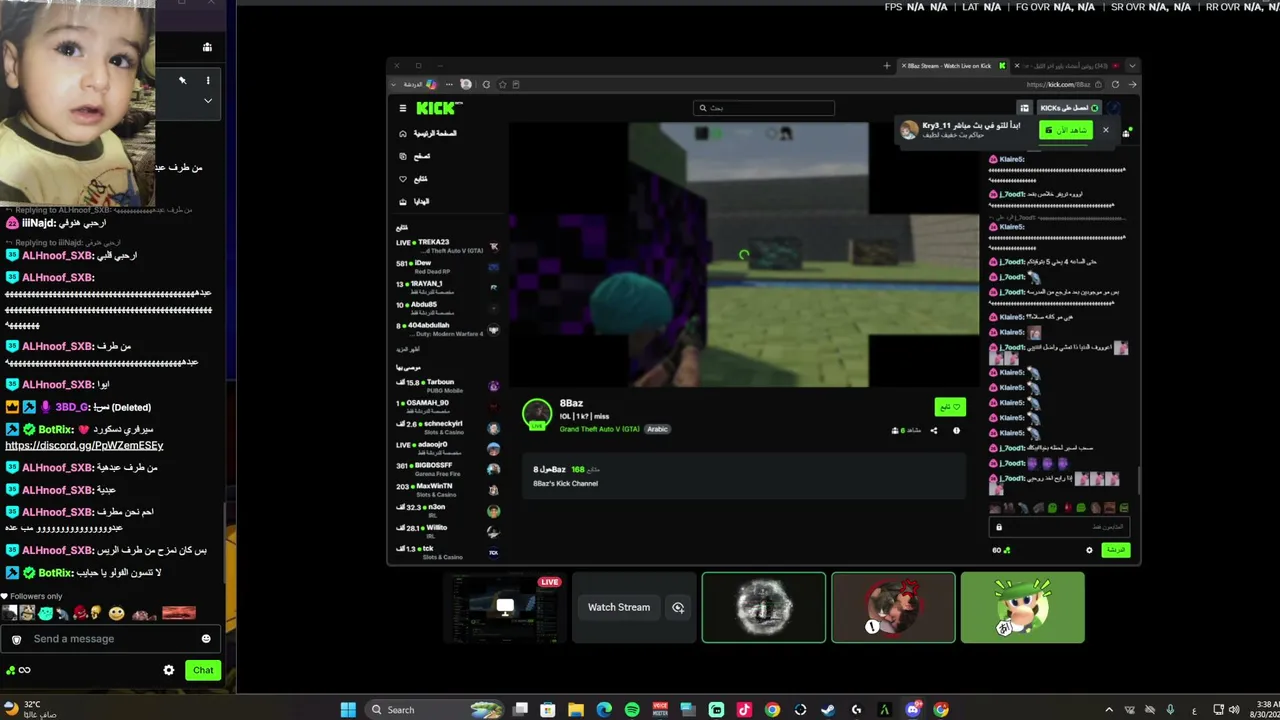Open the more options icon beside share
1280x720 pixels.
click(x=956, y=431)
